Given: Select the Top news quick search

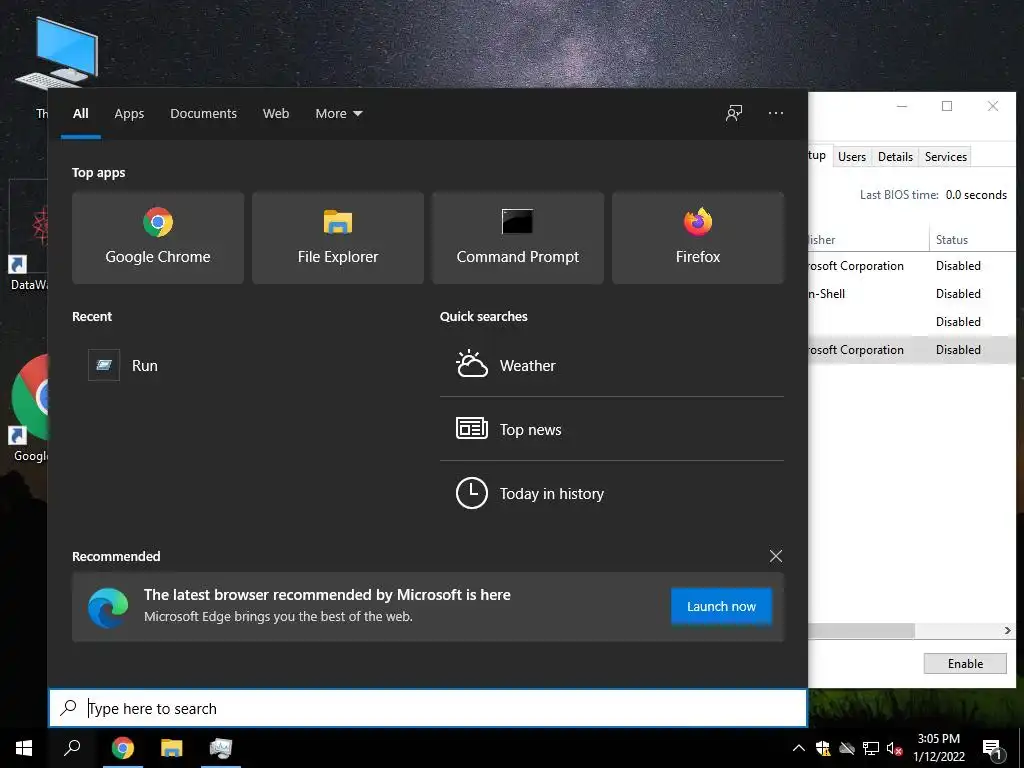Looking at the screenshot, I should [x=612, y=429].
